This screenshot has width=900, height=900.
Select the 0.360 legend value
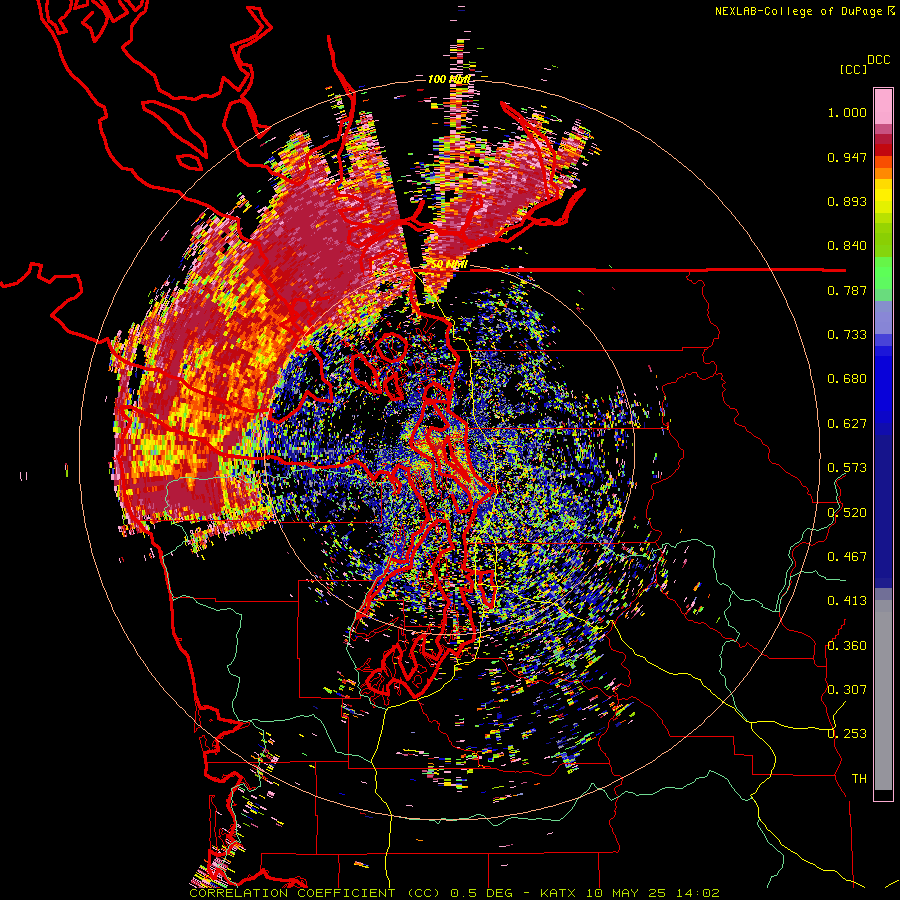847,646
